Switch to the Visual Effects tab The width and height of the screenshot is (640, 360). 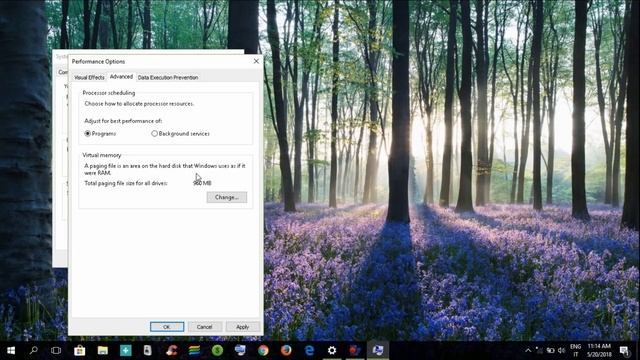pyautogui.click(x=89, y=77)
